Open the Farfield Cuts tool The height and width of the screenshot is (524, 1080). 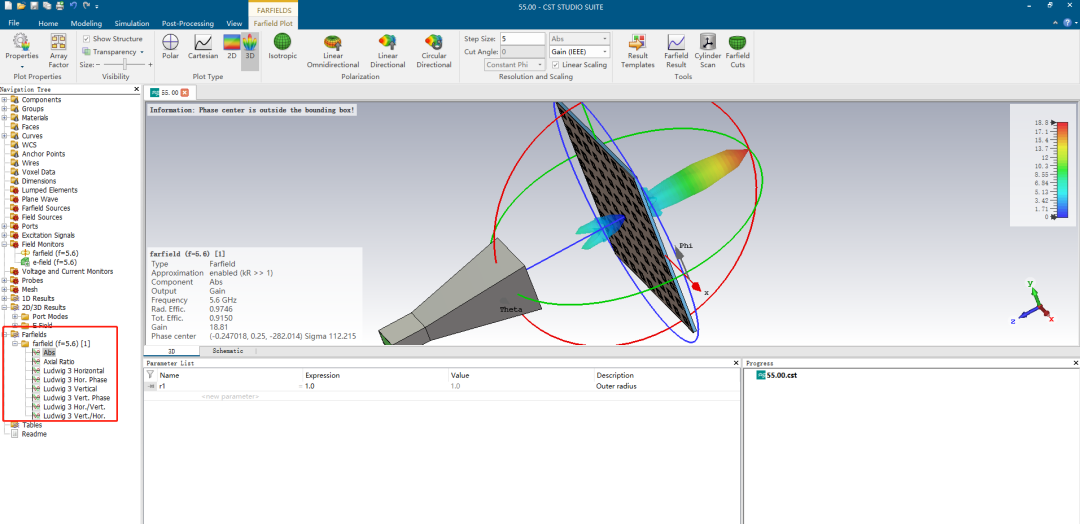pyautogui.click(x=738, y=50)
